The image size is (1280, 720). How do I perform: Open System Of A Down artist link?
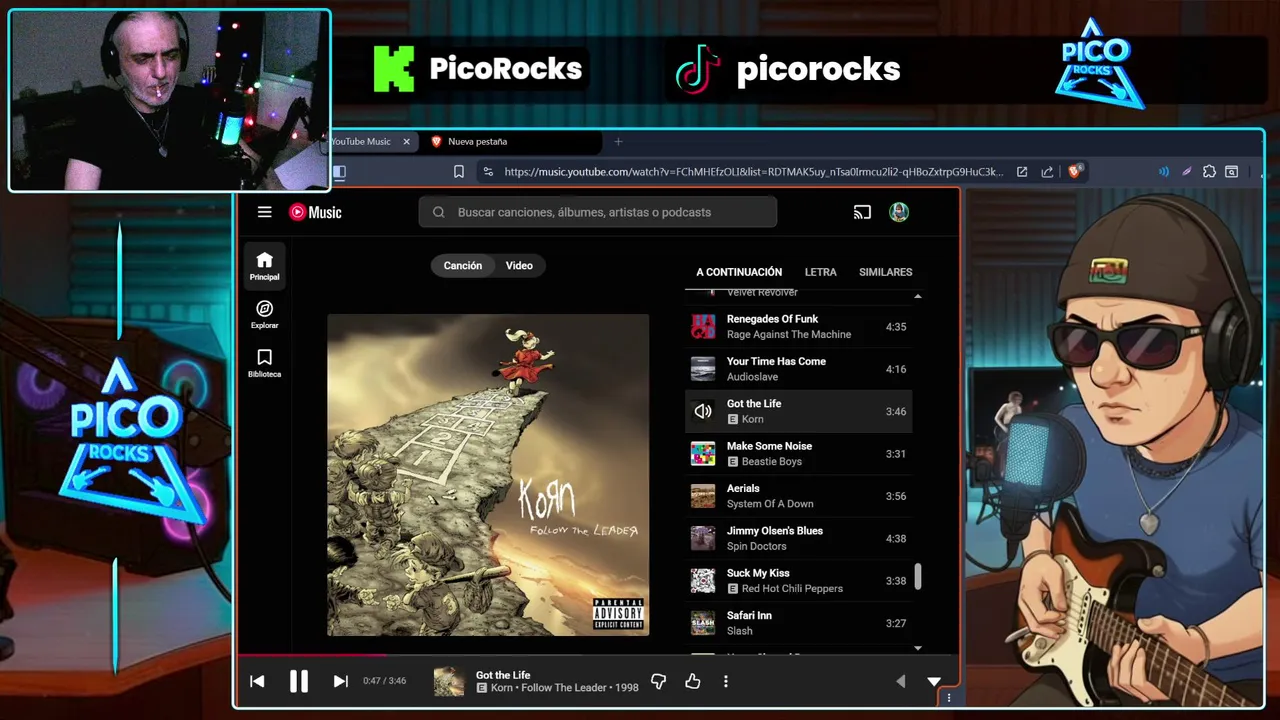pos(770,504)
